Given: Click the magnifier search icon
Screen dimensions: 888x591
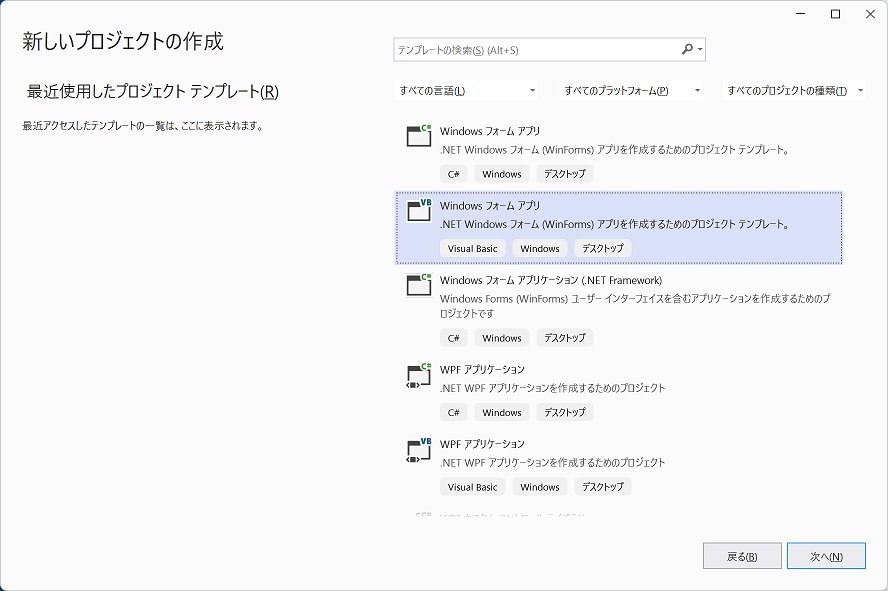Looking at the screenshot, I should click(x=685, y=48).
